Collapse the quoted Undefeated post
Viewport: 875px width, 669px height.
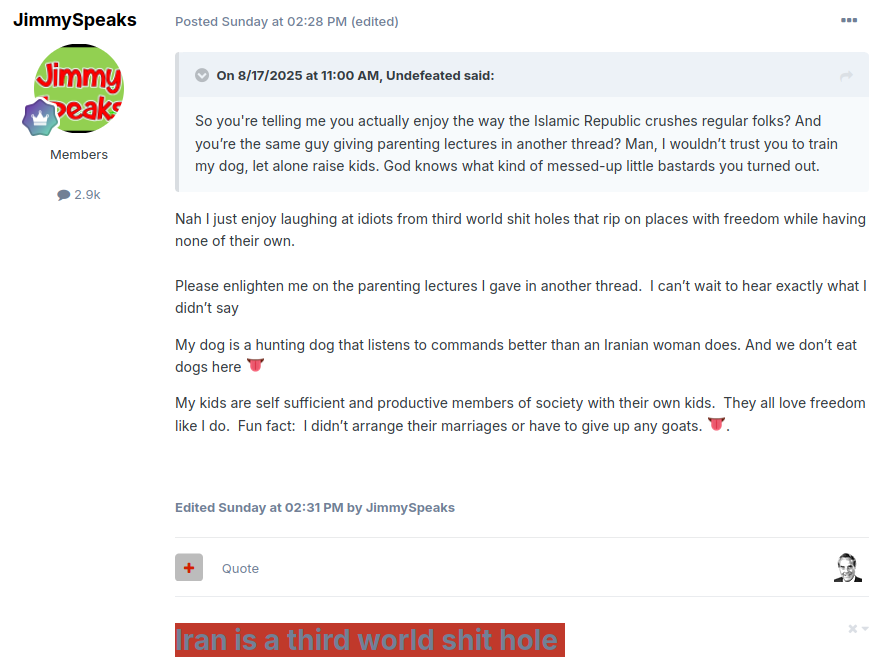202,75
